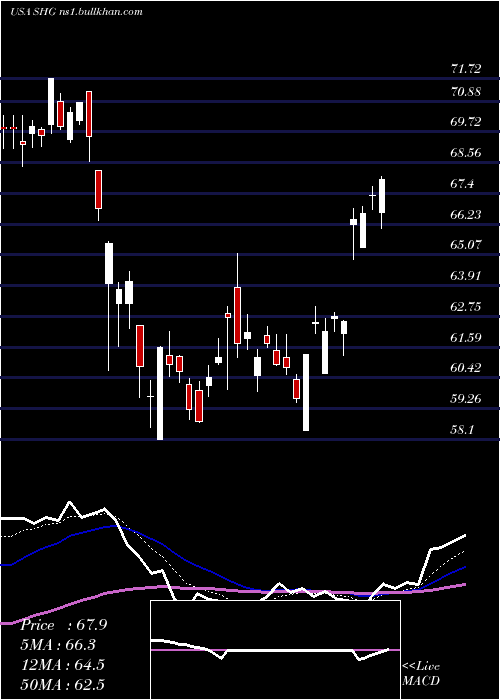Screen dimensions: 500x700
Task: Select the 70.88 price axis label
Action: [x=466, y=92]
